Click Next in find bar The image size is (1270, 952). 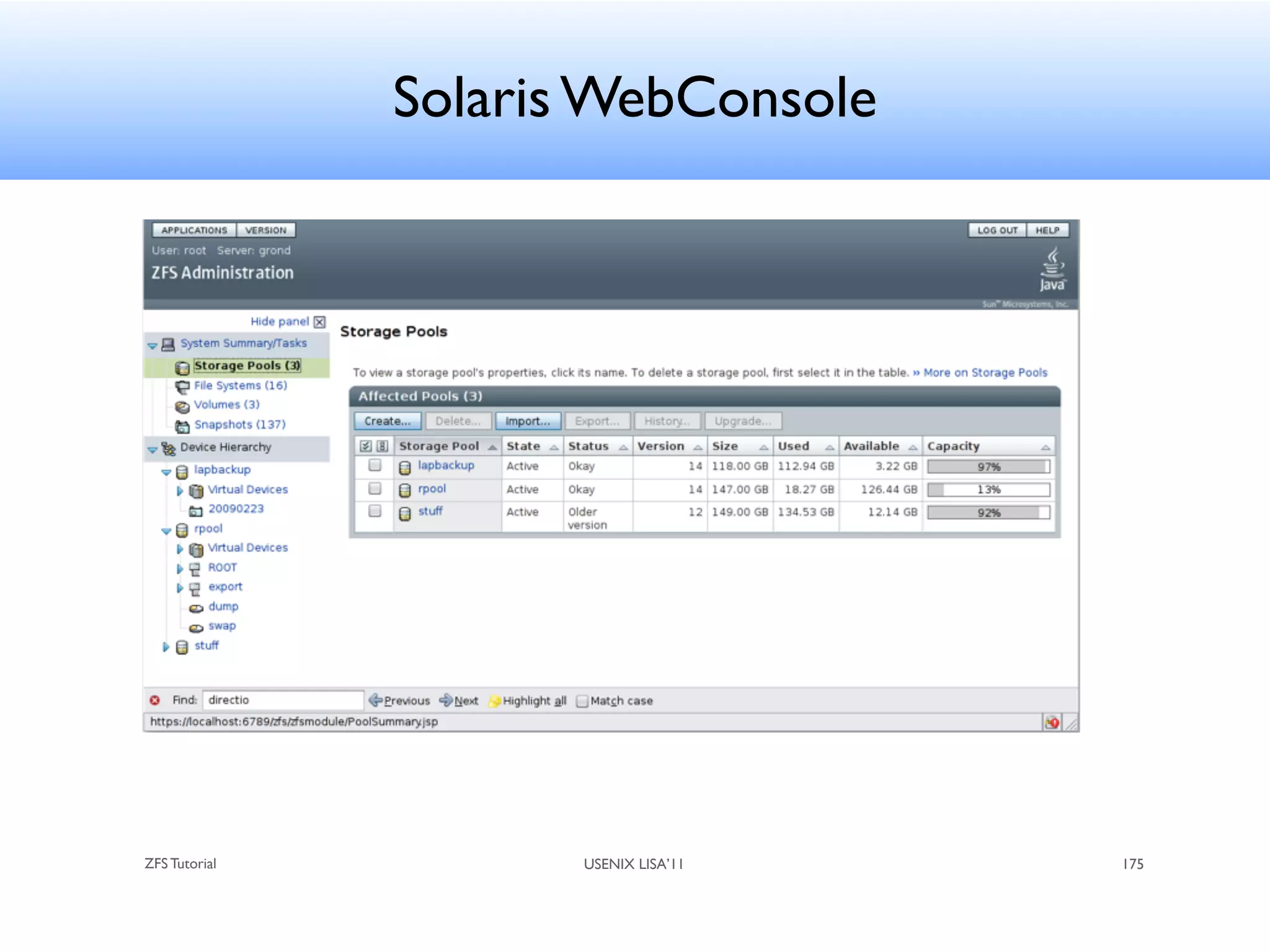(x=459, y=701)
